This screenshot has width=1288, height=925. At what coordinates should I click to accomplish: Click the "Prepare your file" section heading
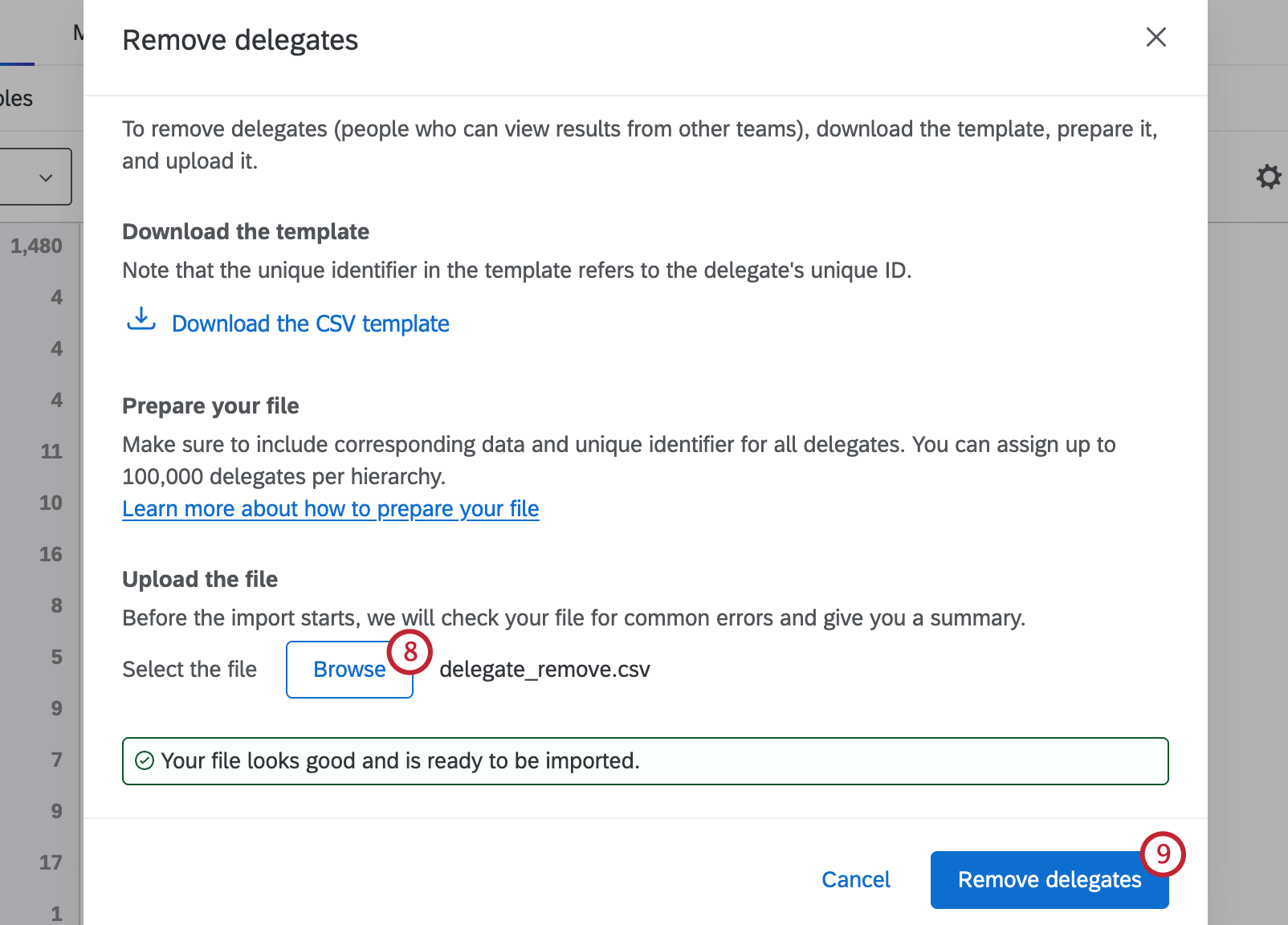[x=210, y=405]
